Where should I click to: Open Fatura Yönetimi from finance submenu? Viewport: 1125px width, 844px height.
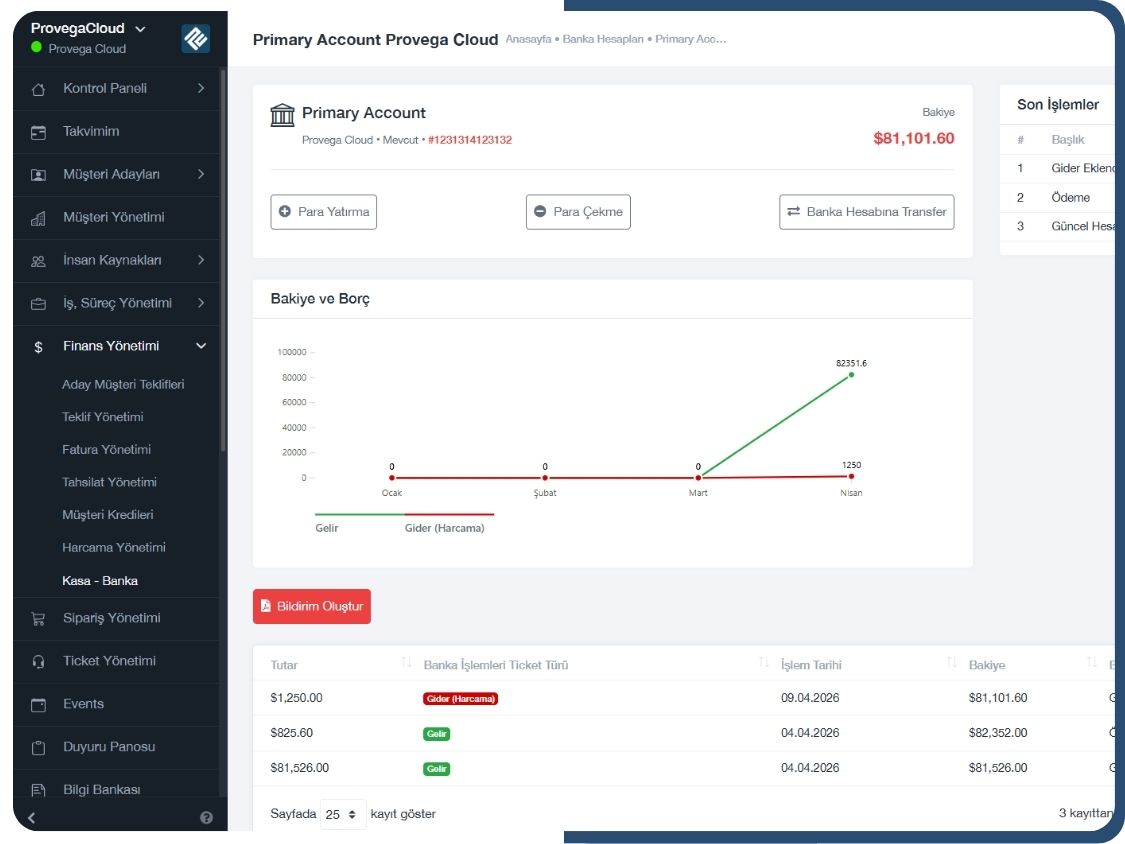tap(106, 450)
